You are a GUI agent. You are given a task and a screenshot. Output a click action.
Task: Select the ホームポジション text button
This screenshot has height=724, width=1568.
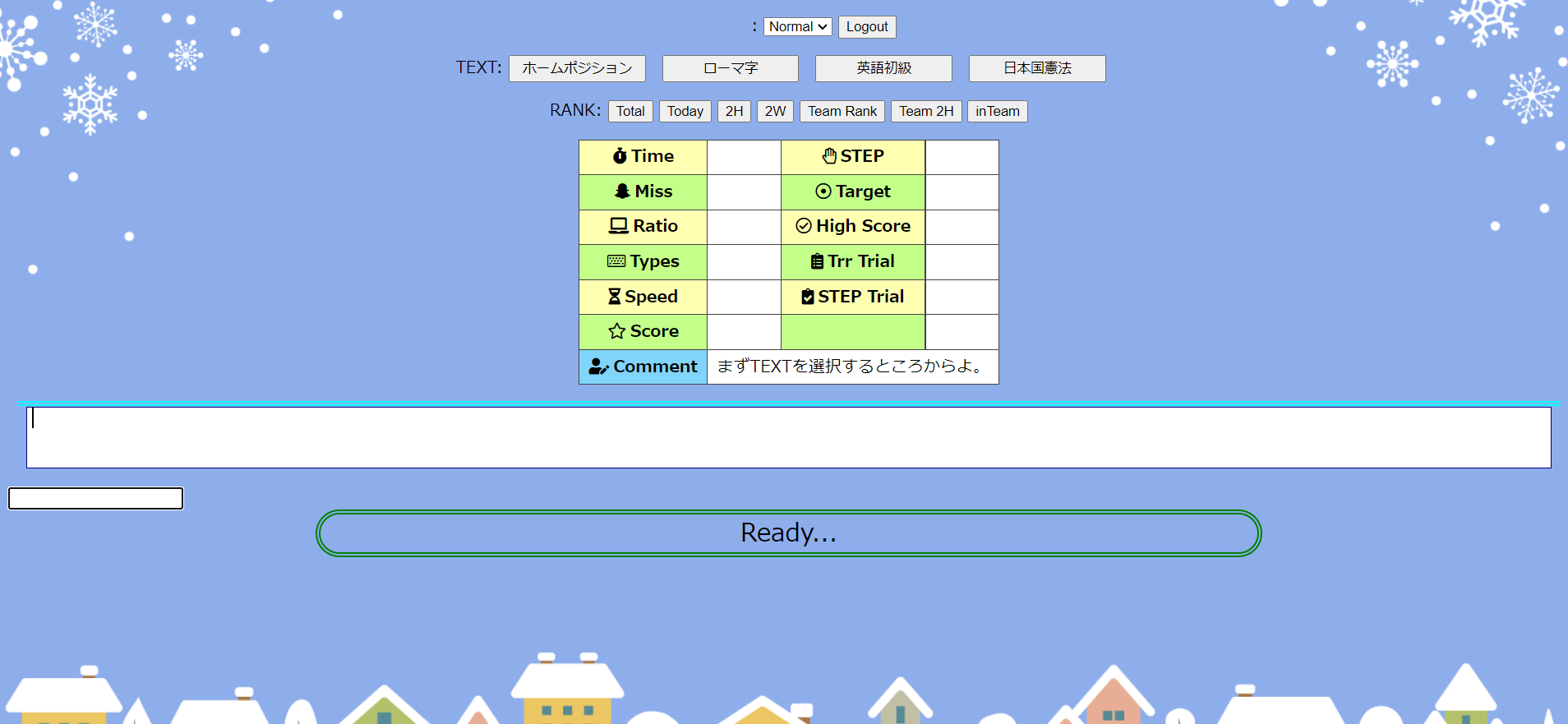(x=577, y=68)
